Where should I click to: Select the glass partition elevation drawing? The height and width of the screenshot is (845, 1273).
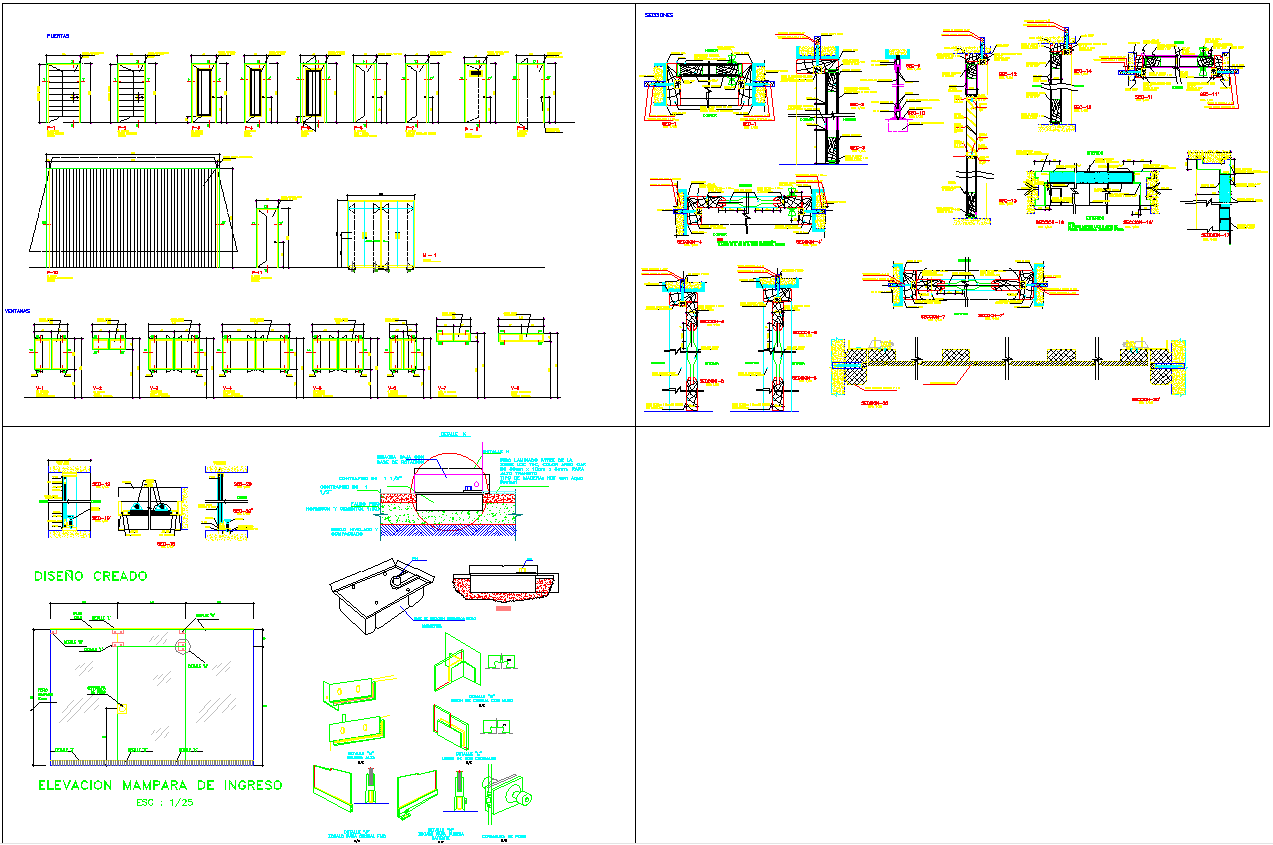150,690
